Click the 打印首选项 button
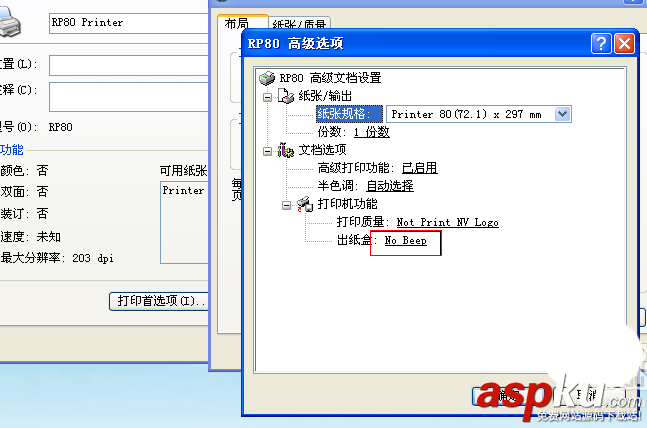Screen dimensions: 647x428 click(x=159, y=301)
